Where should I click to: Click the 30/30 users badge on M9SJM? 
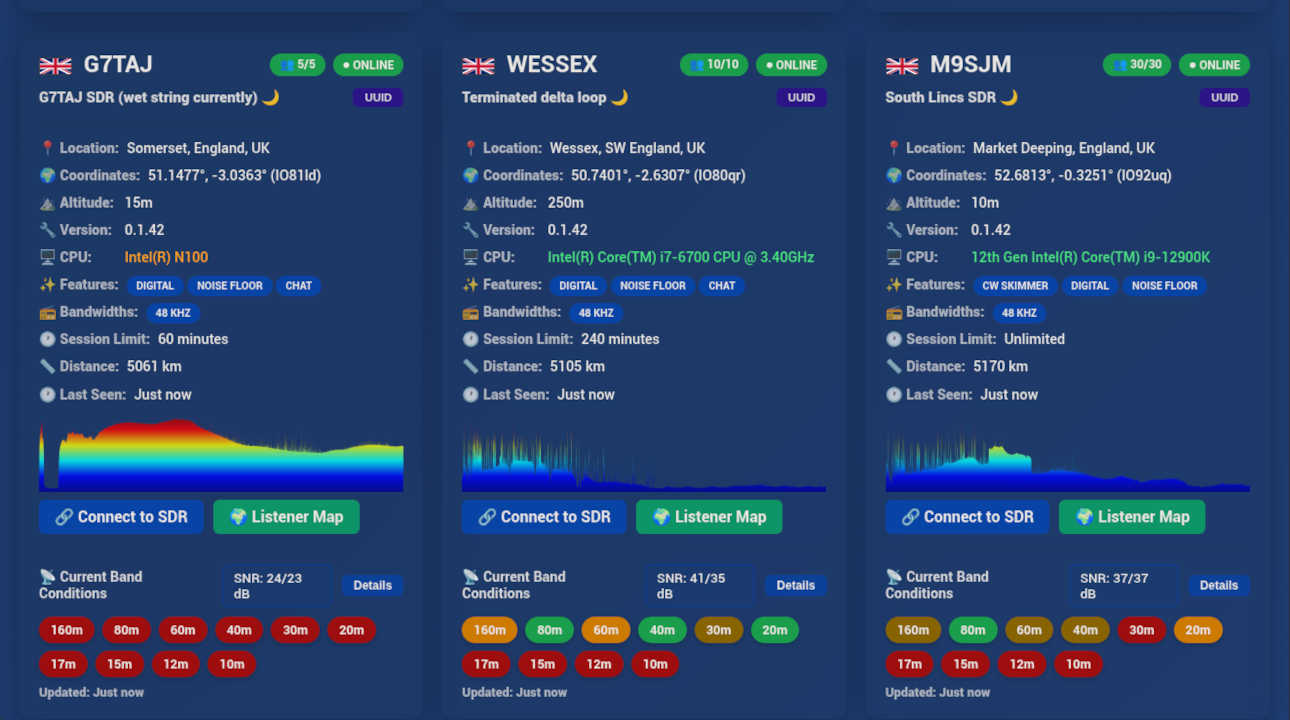click(x=1137, y=65)
